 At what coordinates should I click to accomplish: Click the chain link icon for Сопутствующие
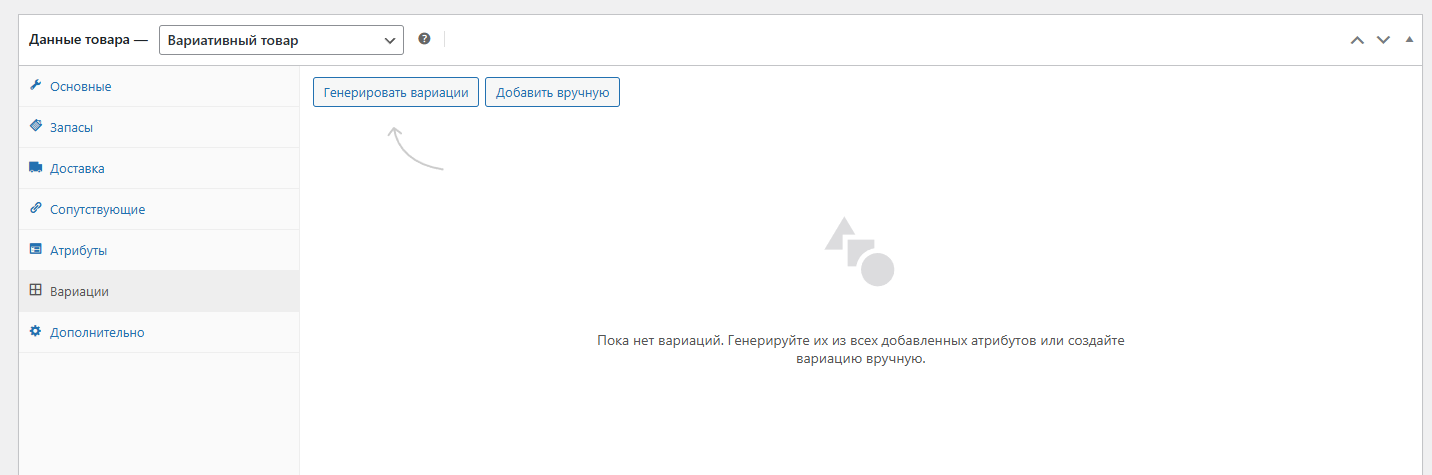[35, 209]
